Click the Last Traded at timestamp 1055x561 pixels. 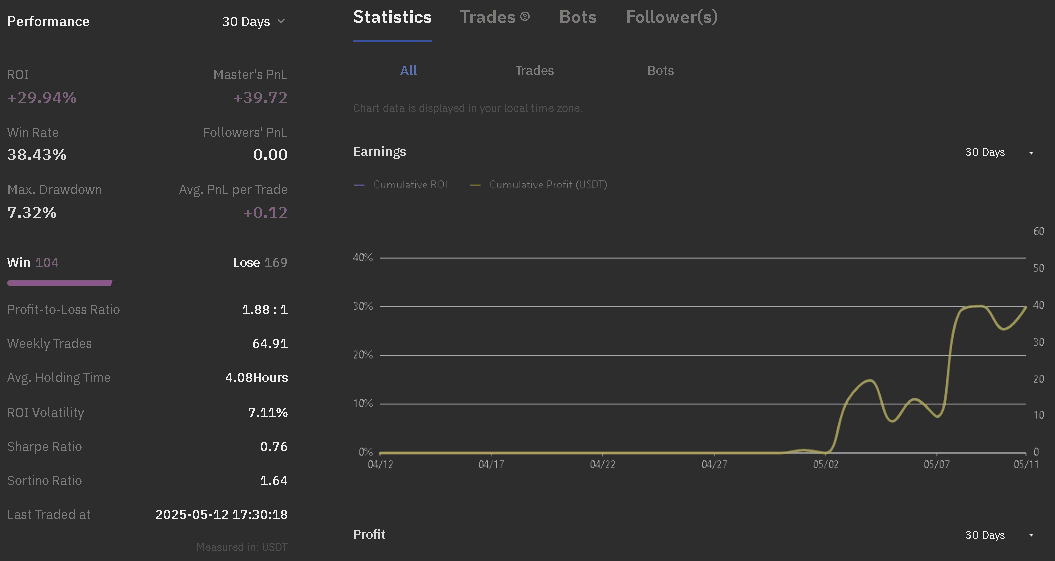(x=221, y=515)
